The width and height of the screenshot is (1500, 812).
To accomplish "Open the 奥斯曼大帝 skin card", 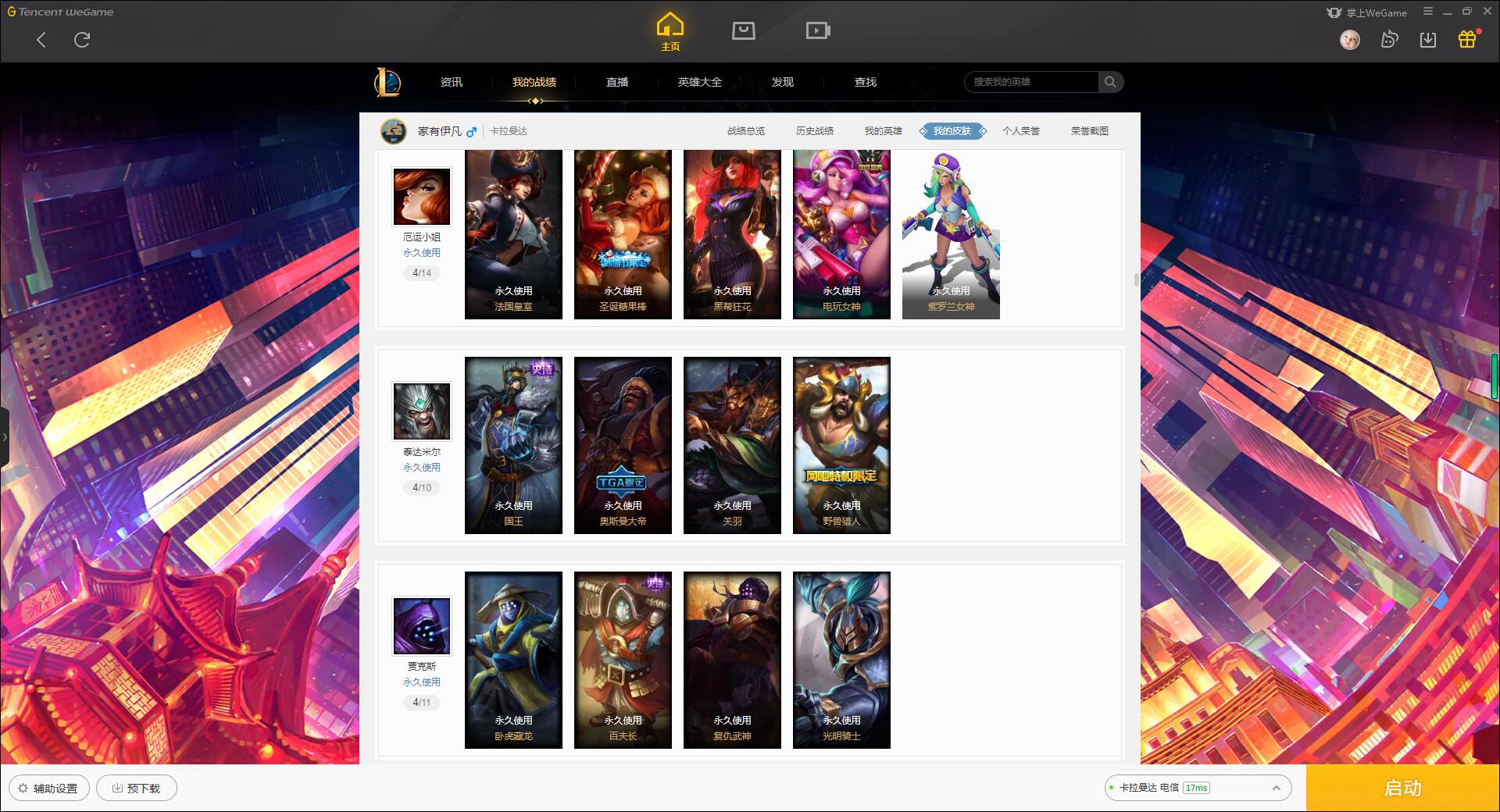I will [623, 445].
